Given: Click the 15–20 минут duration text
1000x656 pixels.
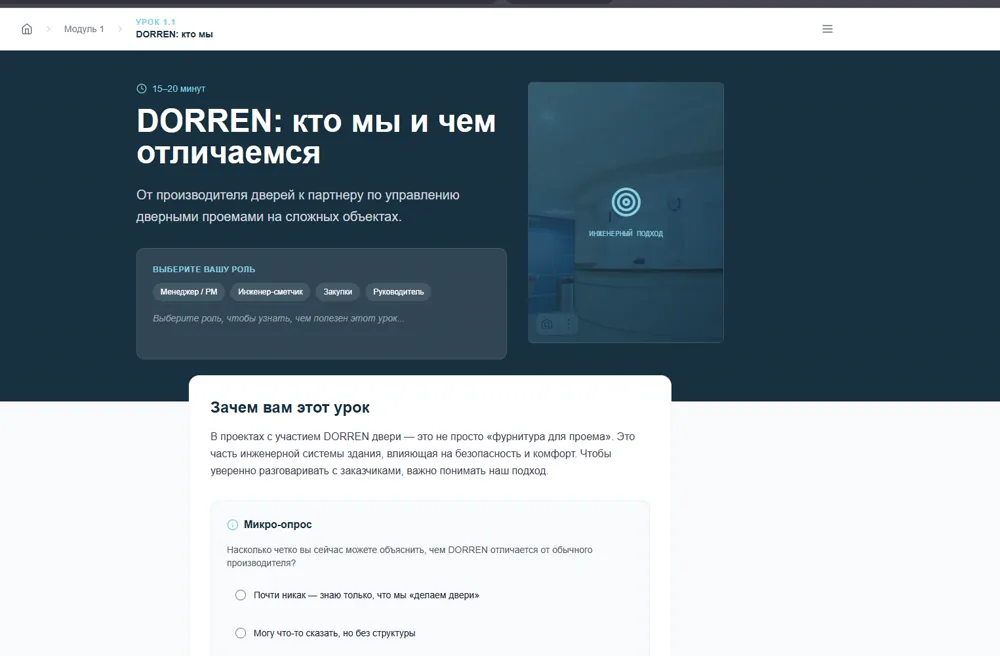Looking at the screenshot, I should coord(179,89).
